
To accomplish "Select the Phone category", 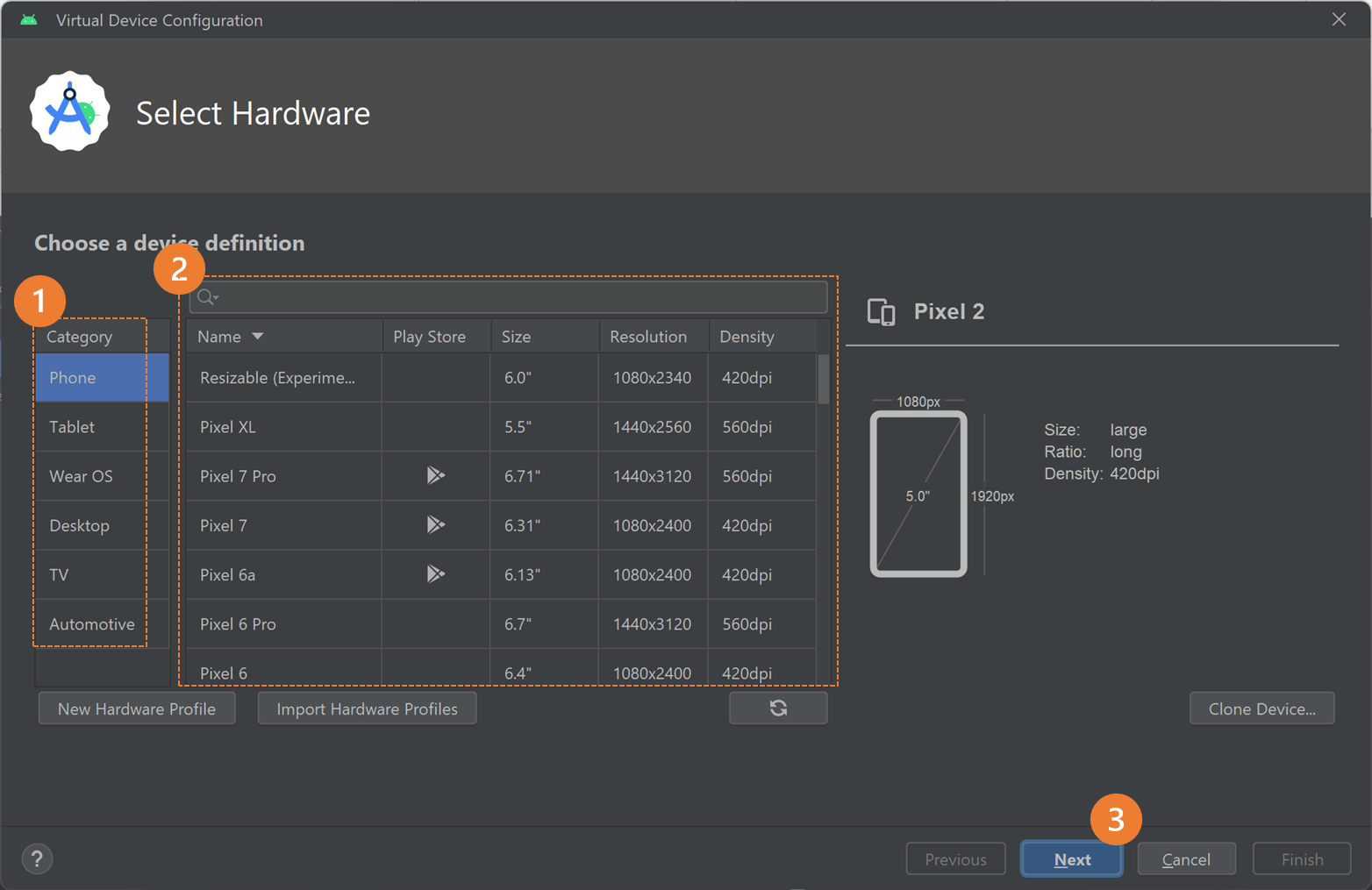I will 102,378.
